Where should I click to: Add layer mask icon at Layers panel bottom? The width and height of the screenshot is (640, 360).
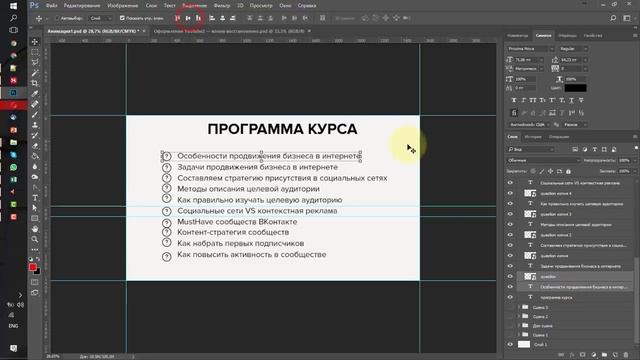pos(582,355)
